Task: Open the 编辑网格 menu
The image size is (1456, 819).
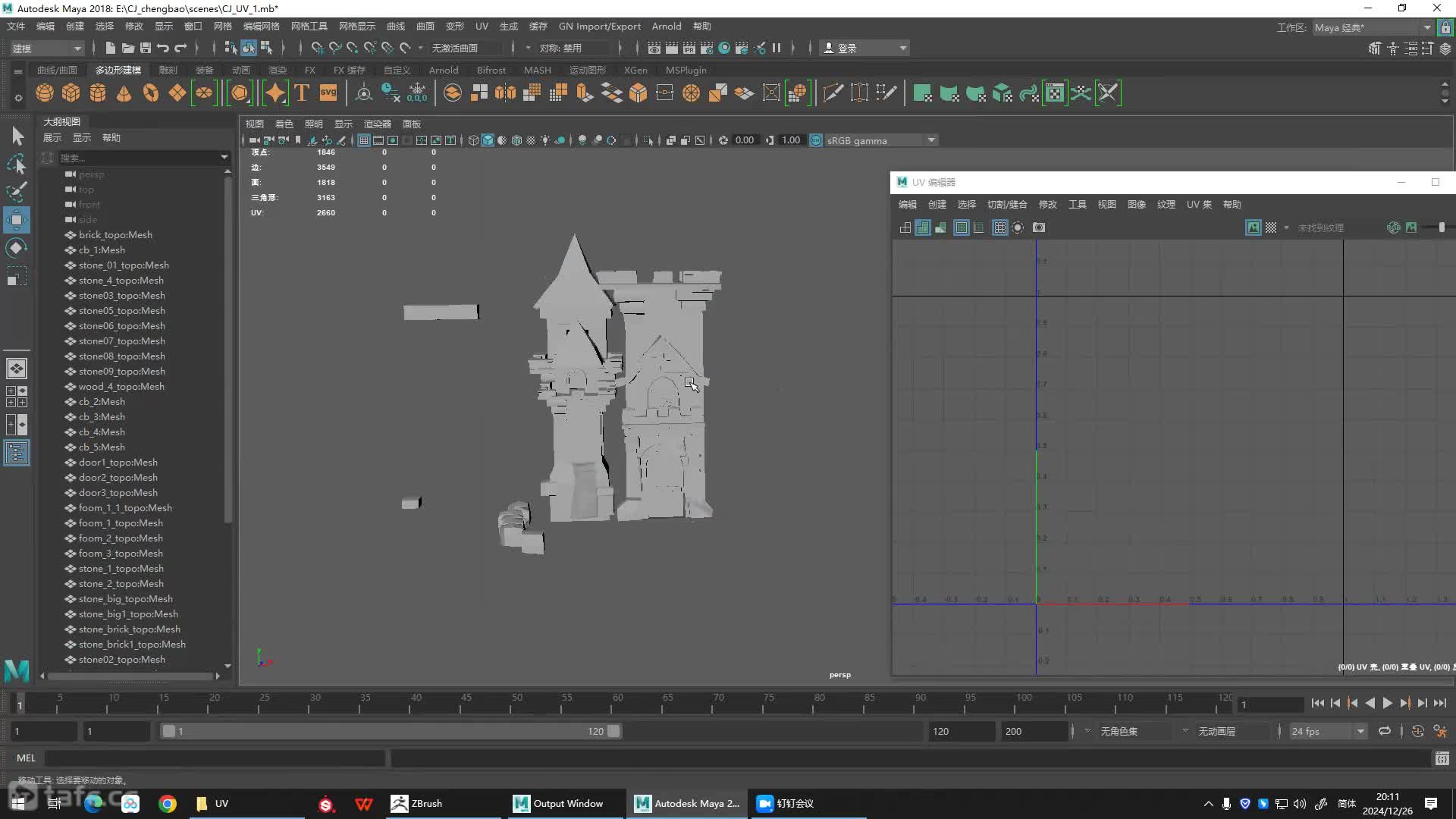Action: click(x=261, y=27)
